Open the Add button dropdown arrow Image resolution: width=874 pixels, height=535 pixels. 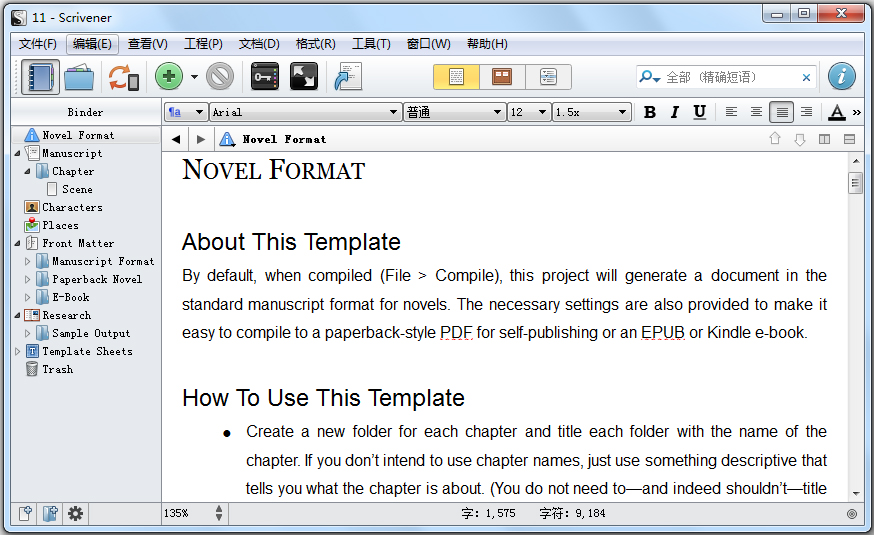[194, 77]
